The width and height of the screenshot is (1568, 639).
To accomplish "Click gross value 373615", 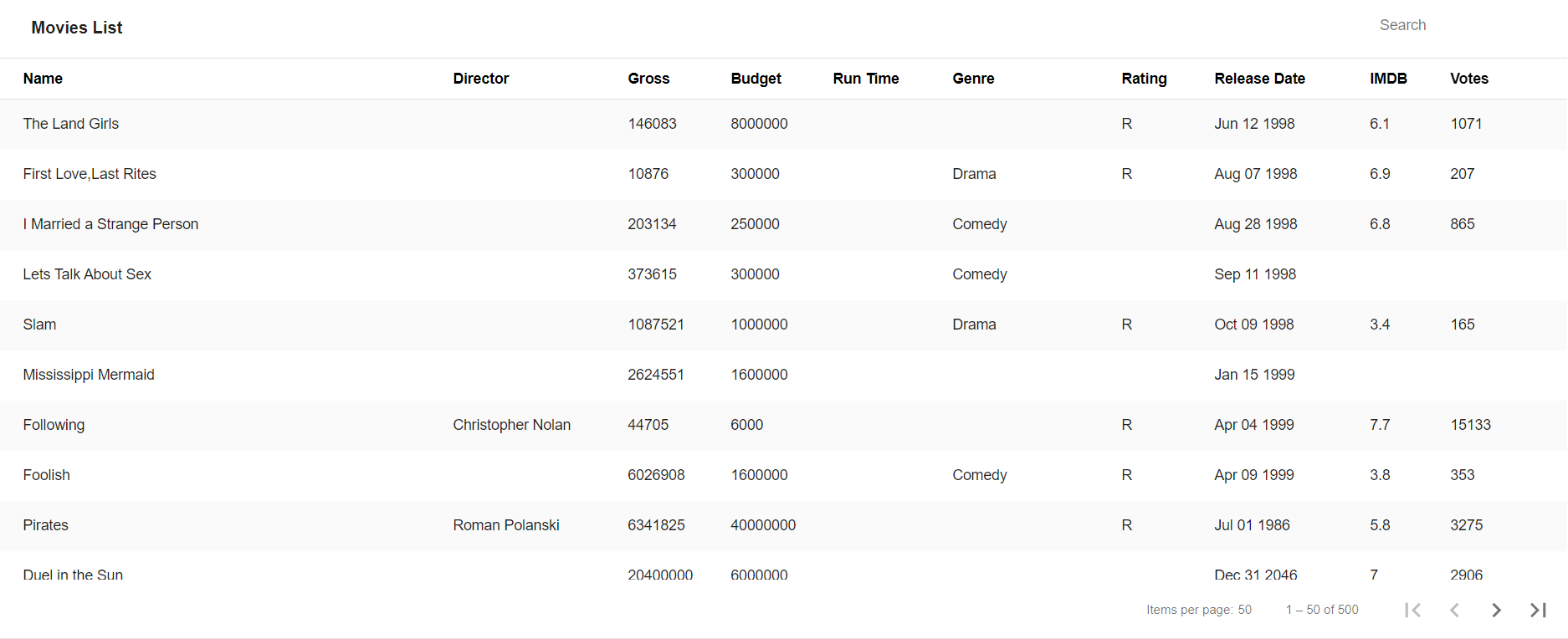I will (x=653, y=274).
